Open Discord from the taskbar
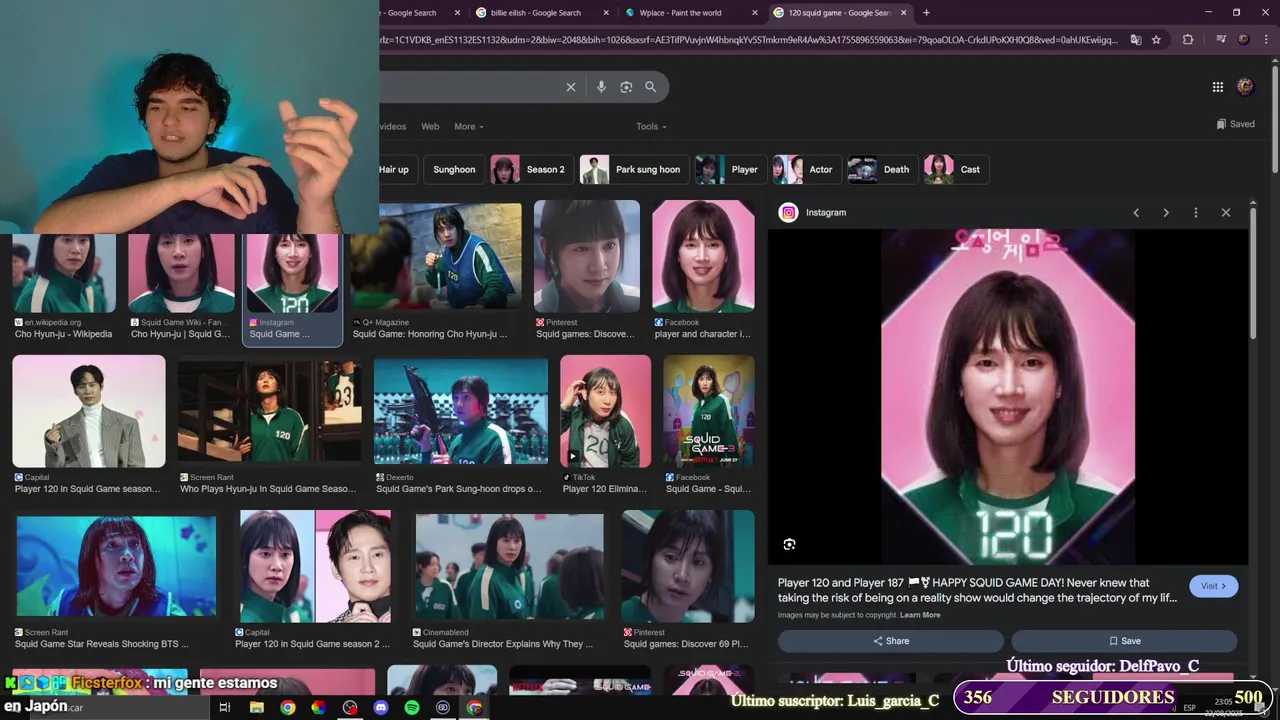The height and width of the screenshot is (720, 1280). [381, 707]
